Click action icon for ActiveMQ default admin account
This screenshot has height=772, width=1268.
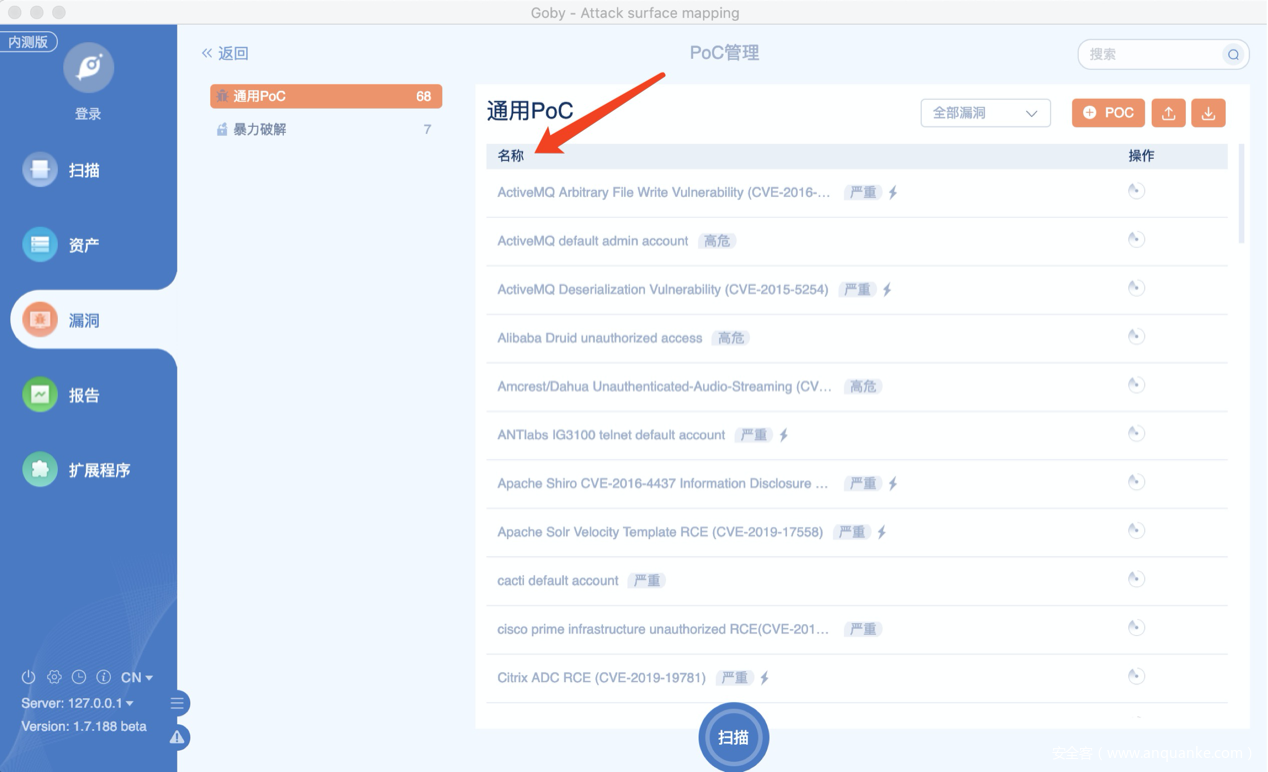click(x=1136, y=239)
